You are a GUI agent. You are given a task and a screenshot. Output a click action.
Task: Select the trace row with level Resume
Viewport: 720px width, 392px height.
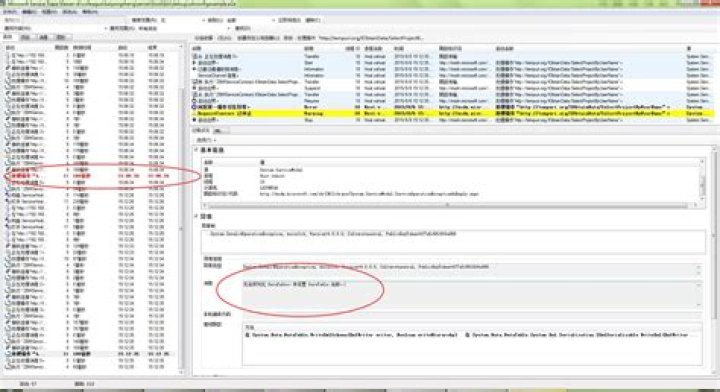coord(452,101)
